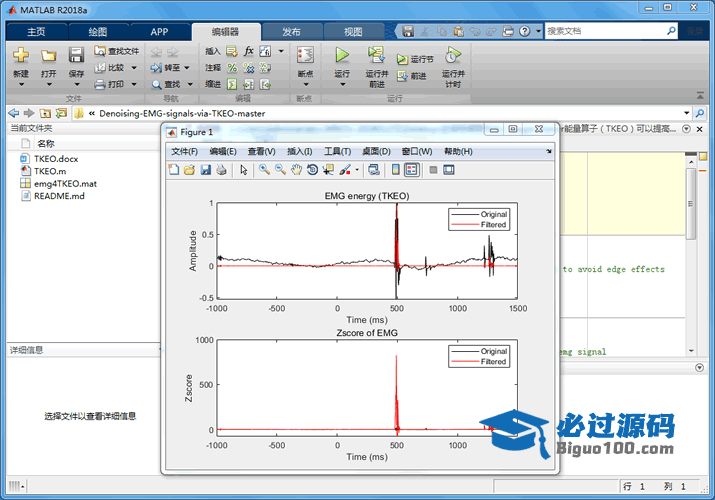Click the Edit Plot arrow tool

[x=243, y=170]
